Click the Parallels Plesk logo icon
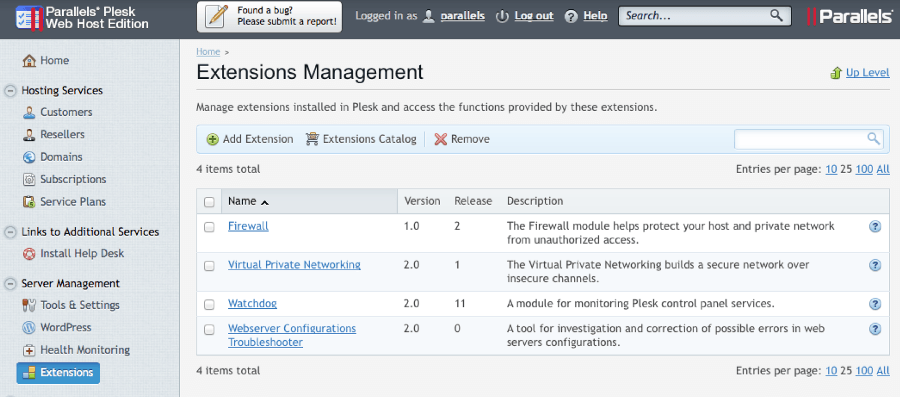 [29, 18]
